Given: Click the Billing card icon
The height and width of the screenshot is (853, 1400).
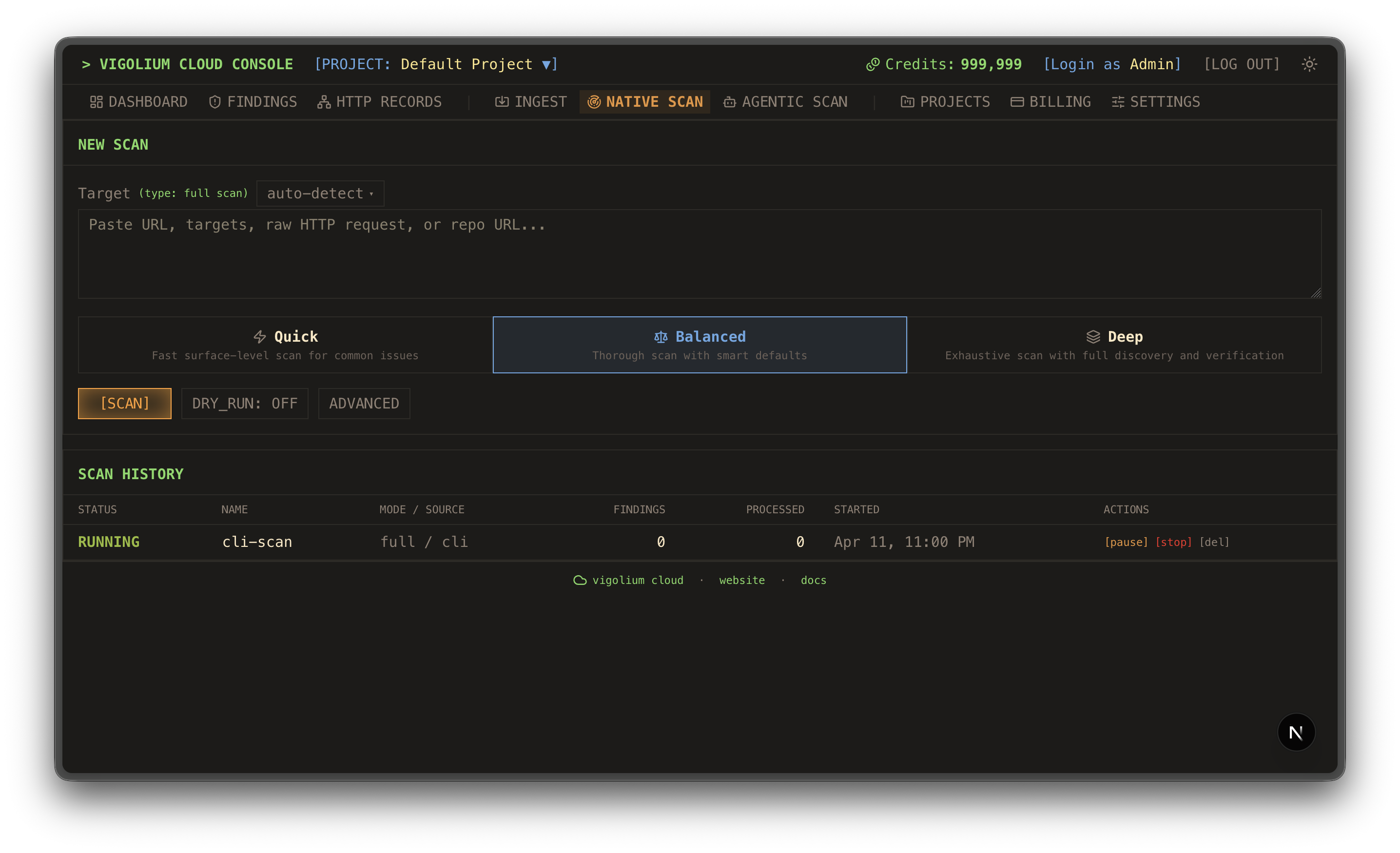Looking at the screenshot, I should (1017, 102).
